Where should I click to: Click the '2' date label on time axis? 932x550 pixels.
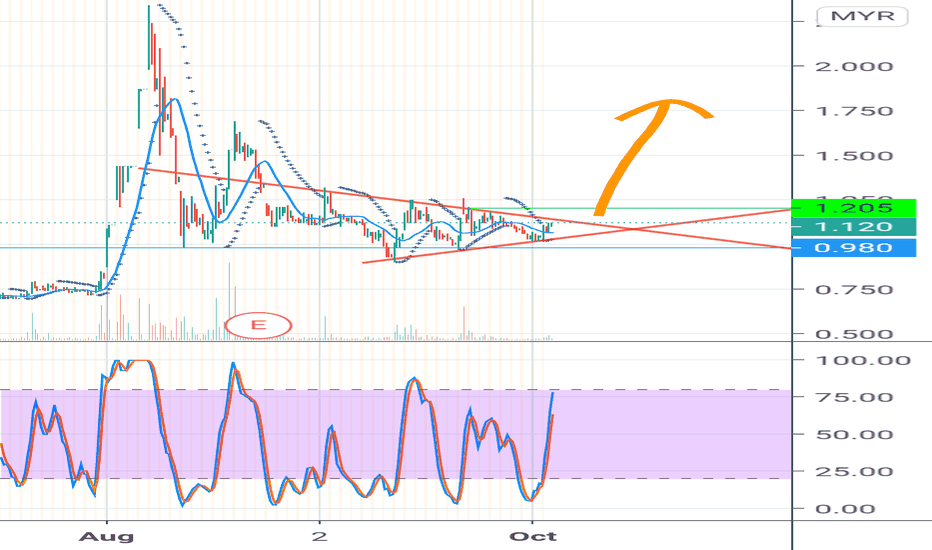pyautogui.click(x=320, y=536)
